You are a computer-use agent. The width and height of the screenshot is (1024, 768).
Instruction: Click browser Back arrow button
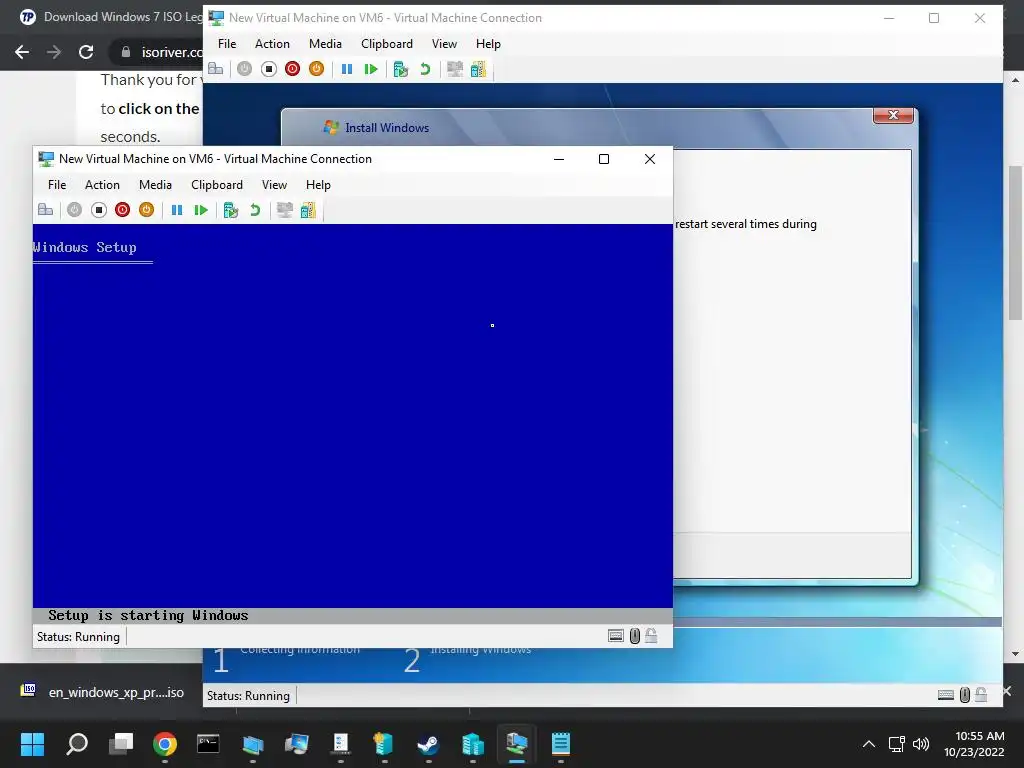click(x=22, y=52)
